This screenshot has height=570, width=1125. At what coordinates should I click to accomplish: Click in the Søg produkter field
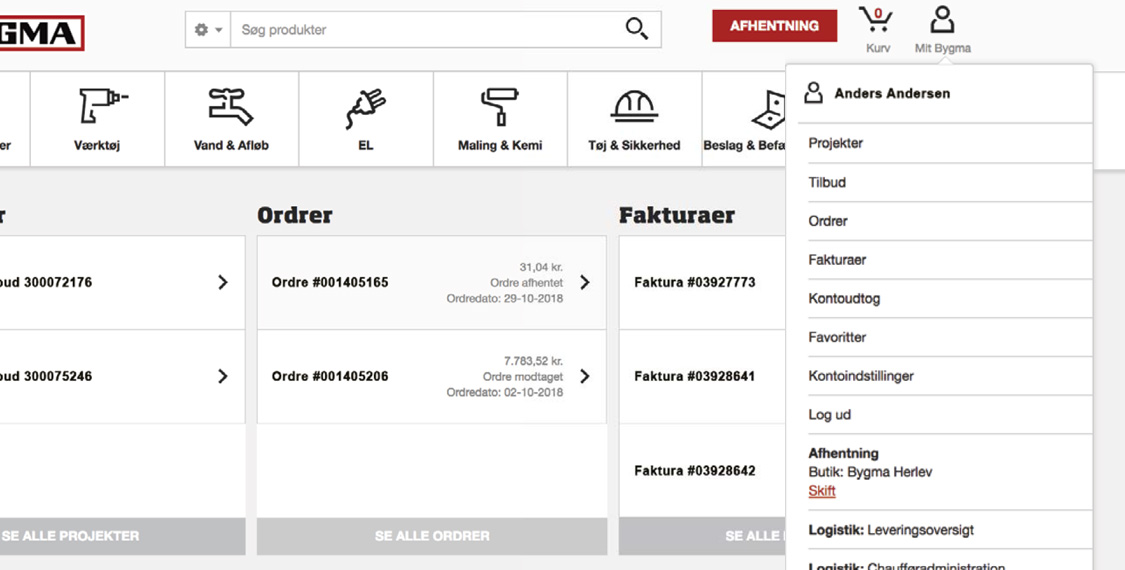(x=425, y=30)
